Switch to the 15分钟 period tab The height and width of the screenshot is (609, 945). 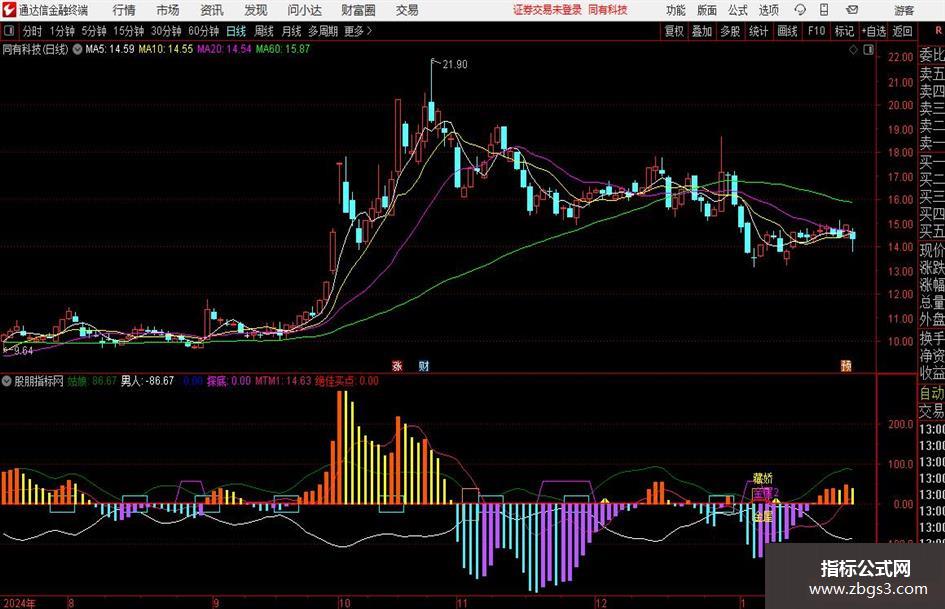(129, 31)
